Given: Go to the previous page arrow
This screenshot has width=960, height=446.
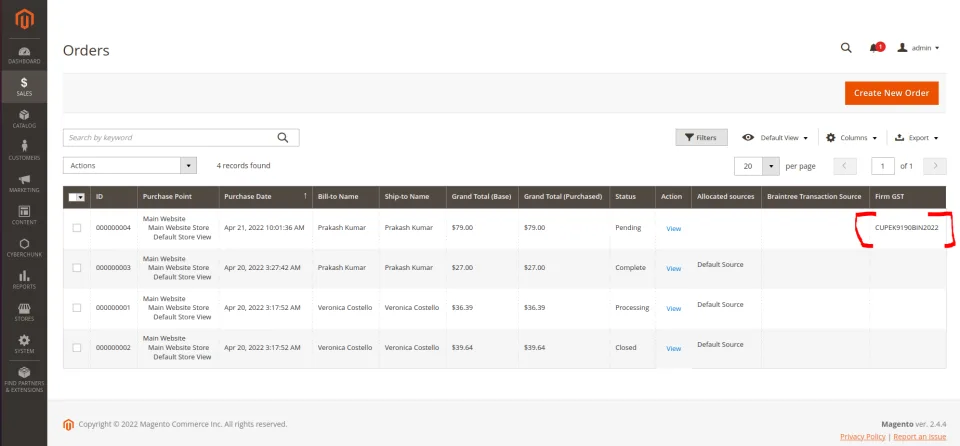Looking at the screenshot, I should tap(845, 165).
